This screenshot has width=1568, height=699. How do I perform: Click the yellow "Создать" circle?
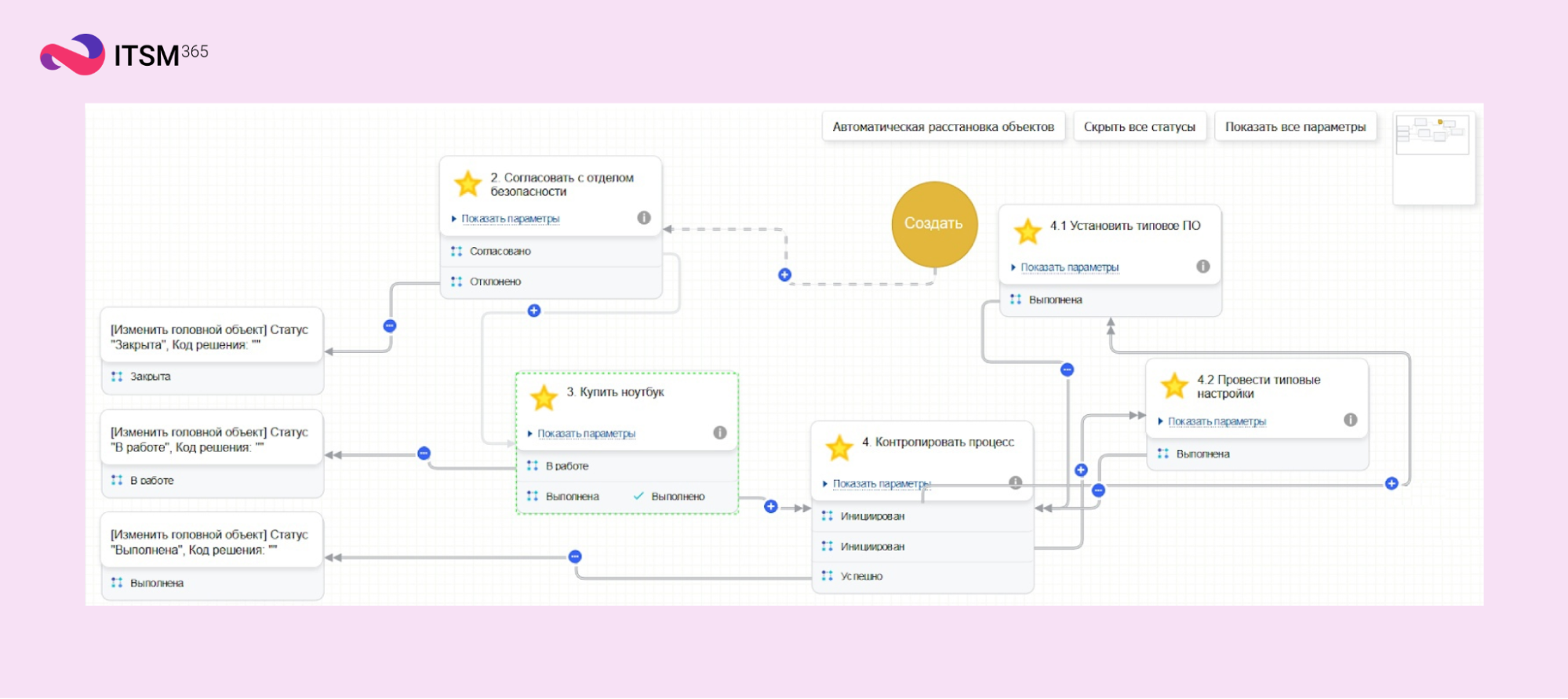coord(933,224)
